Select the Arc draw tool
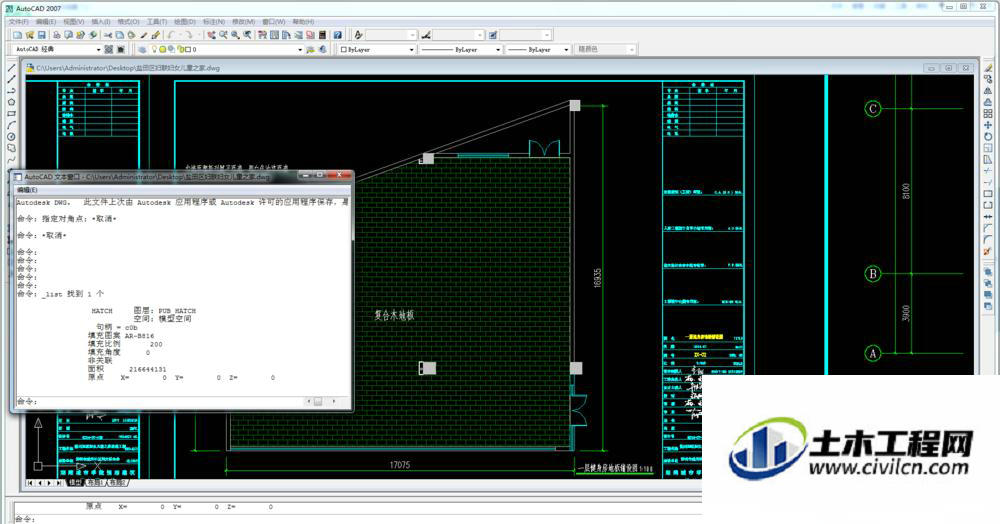Viewport: 1000px width, 524px height. pyautogui.click(x=11, y=125)
